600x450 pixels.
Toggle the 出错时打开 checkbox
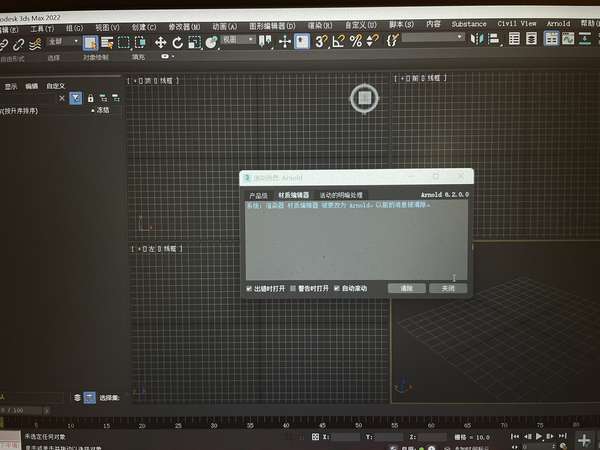click(249, 289)
